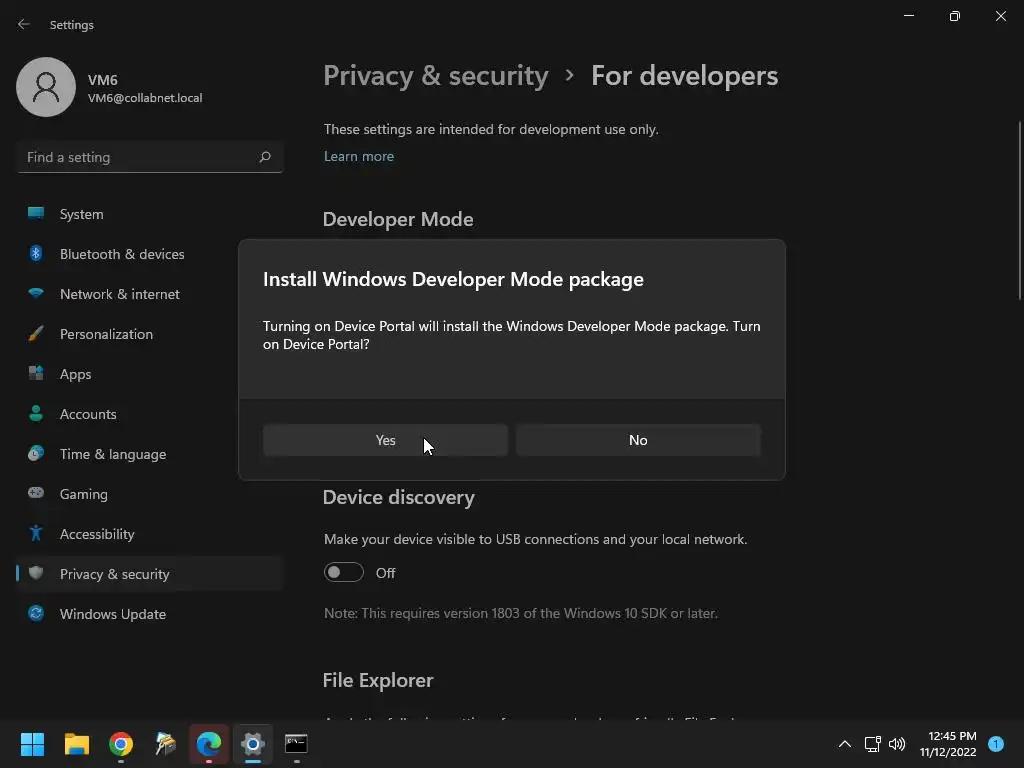Open Google Chrome from the taskbar

(x=121, y=744)
